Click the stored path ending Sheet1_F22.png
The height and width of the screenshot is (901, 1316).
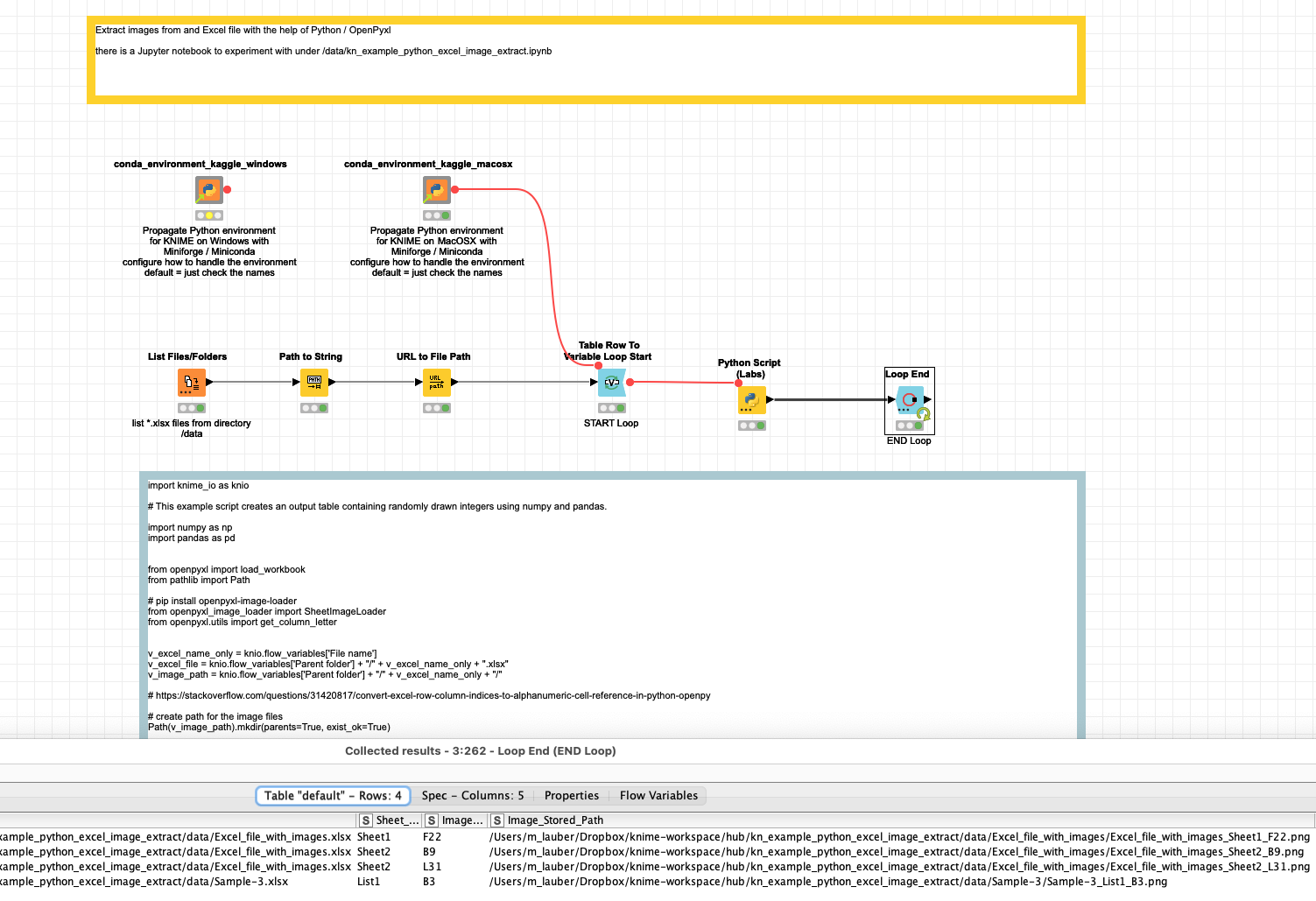pos(899,837)
